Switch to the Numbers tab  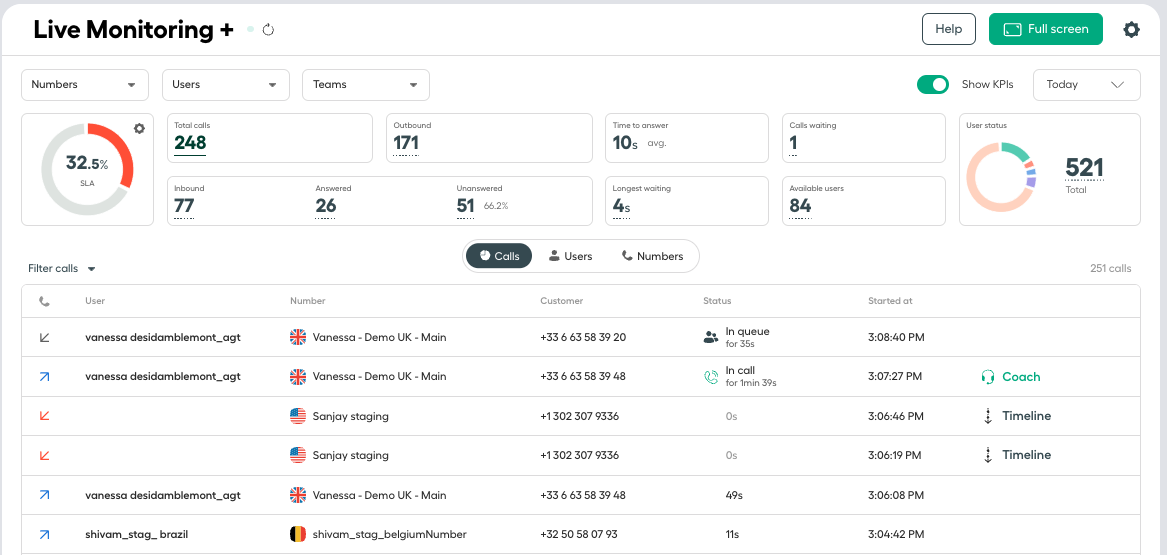652,256
